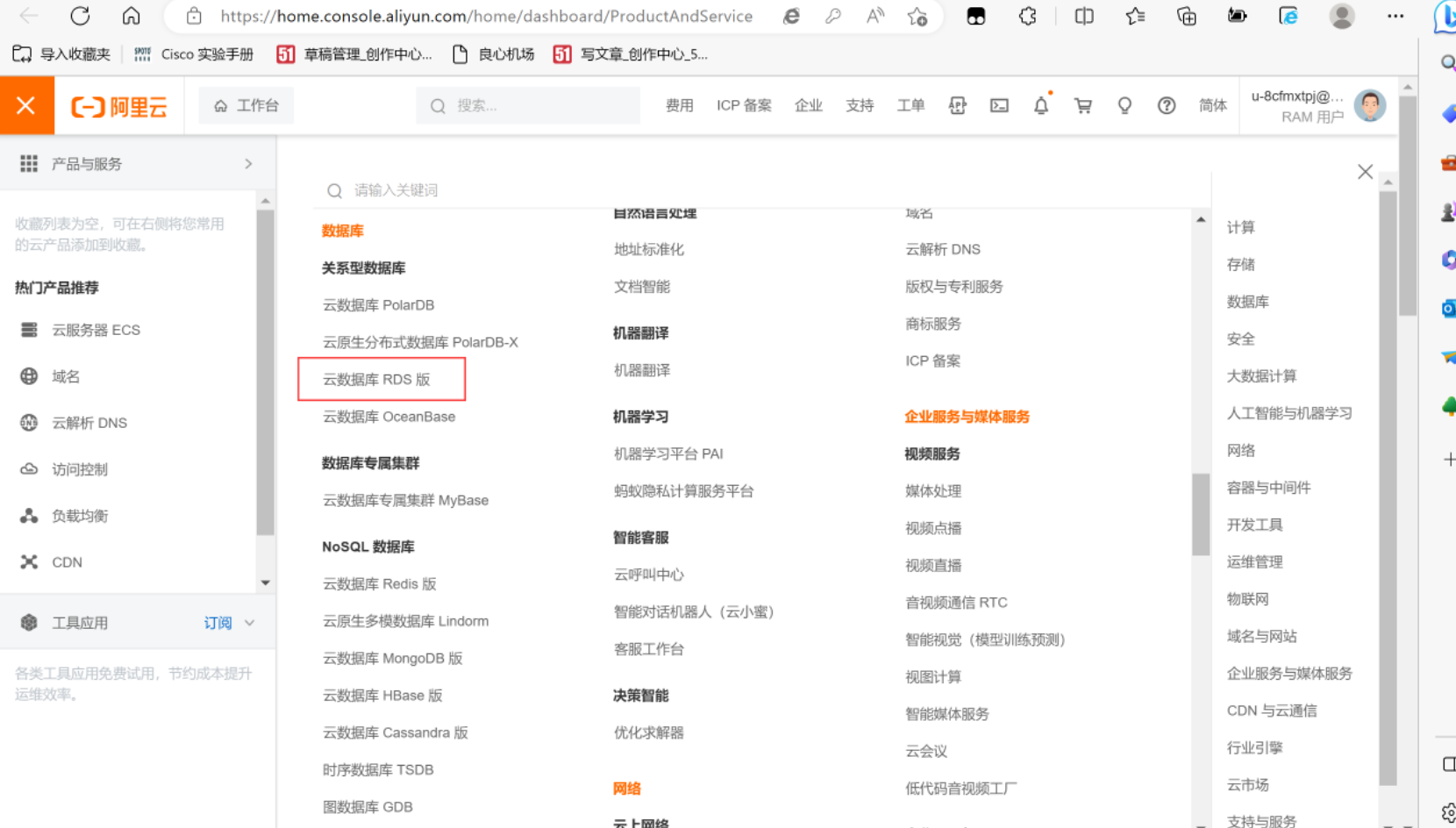Open 负载均衡 in left sidebar
This screenshot has width=1456, height=828.
coord(80,516)
